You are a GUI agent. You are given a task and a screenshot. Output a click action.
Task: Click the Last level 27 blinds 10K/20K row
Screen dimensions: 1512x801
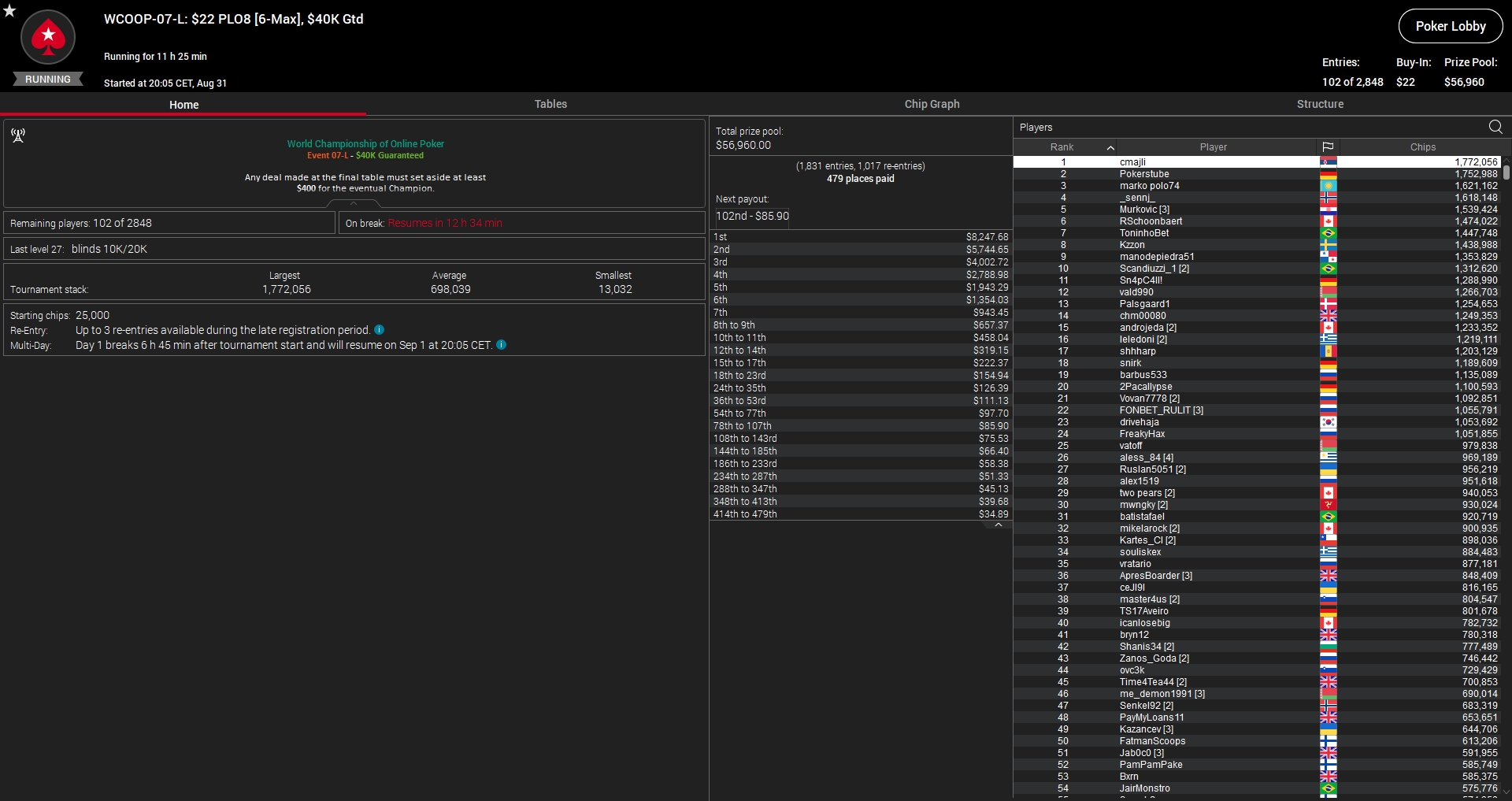point(354,249)
